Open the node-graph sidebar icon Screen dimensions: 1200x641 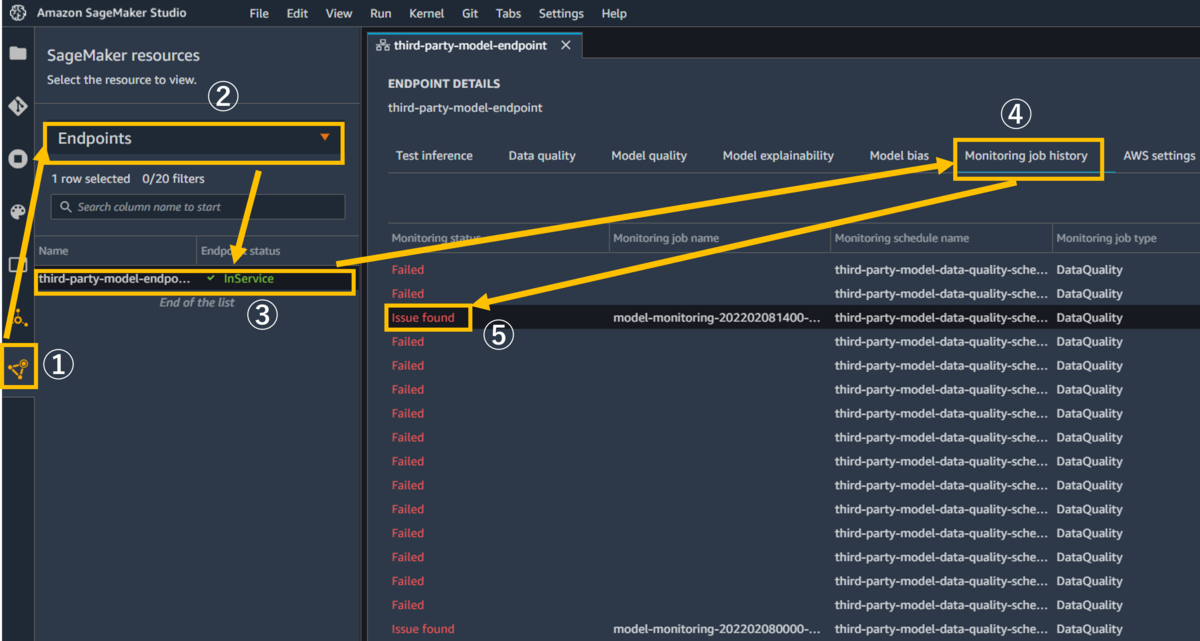(19, 319)
